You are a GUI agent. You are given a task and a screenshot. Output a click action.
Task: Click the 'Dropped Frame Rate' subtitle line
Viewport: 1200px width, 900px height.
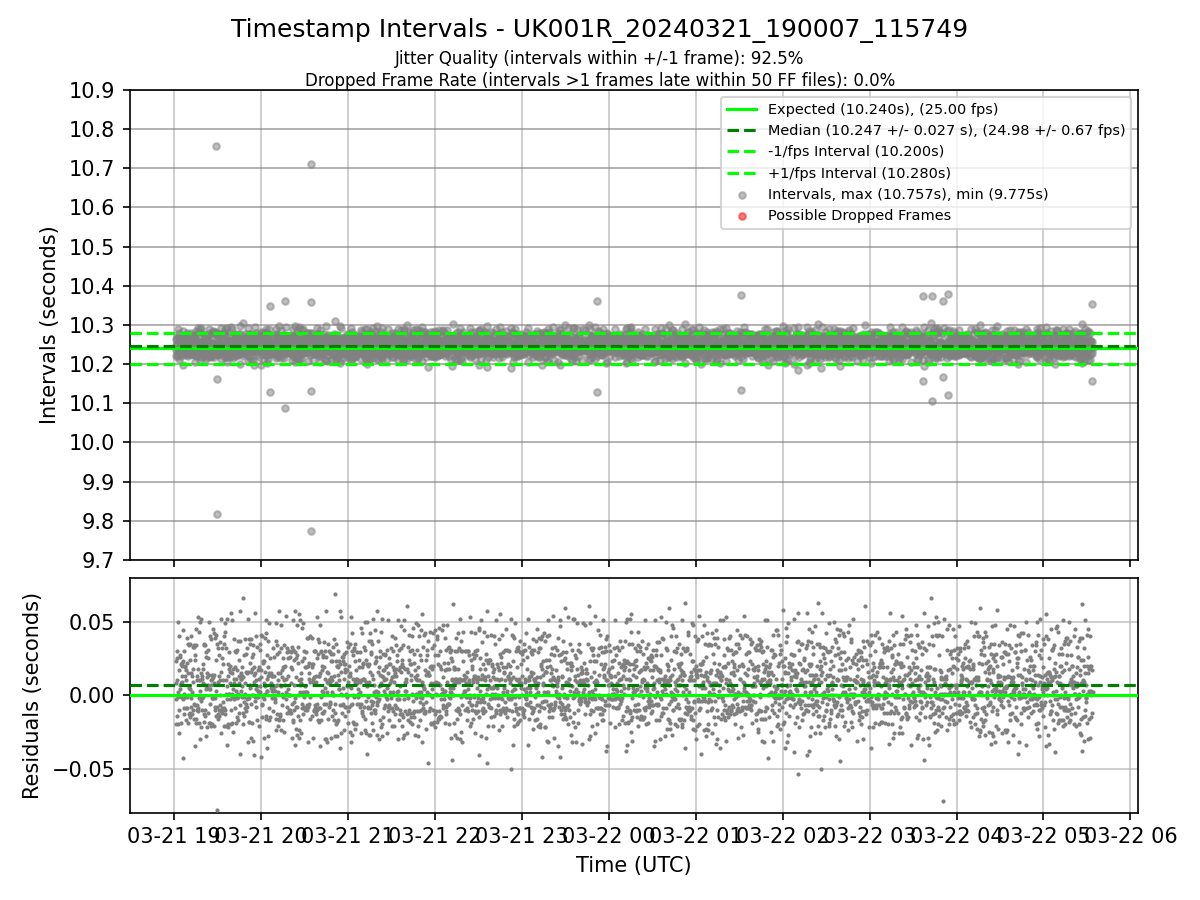tap(599, 80)
